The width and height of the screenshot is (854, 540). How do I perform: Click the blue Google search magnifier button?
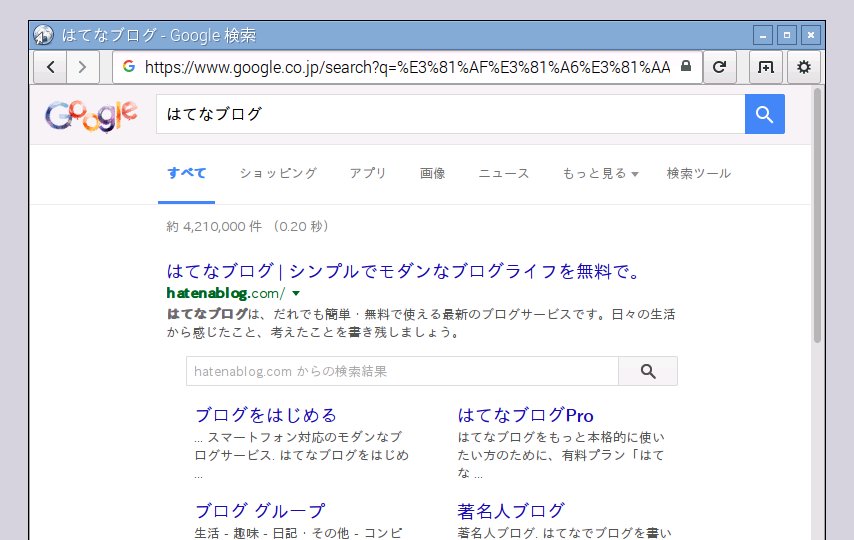[x=765, y=114]
